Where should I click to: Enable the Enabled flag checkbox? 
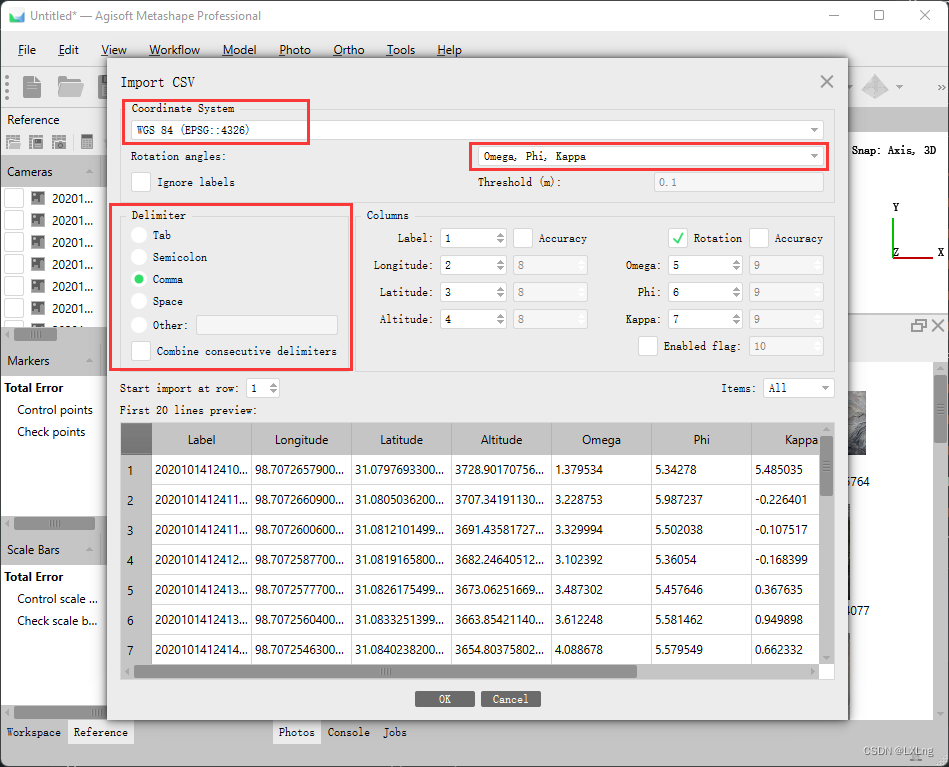(648, 346)
